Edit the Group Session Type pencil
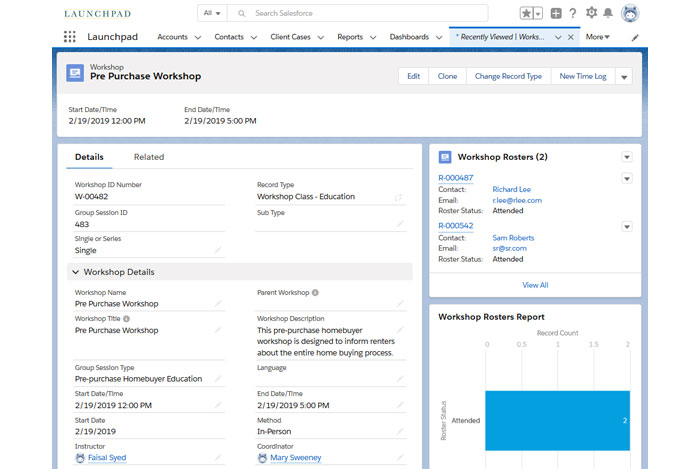Viewport: 700px width, 469px height. [218, 378]
